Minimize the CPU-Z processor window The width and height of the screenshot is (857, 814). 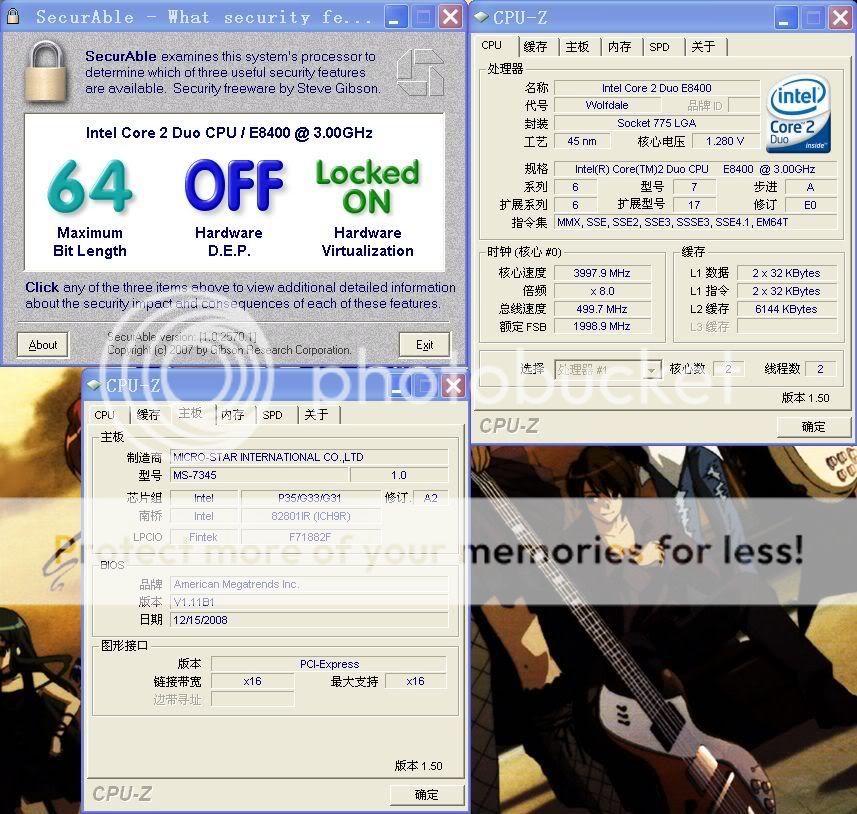(785, 17)
